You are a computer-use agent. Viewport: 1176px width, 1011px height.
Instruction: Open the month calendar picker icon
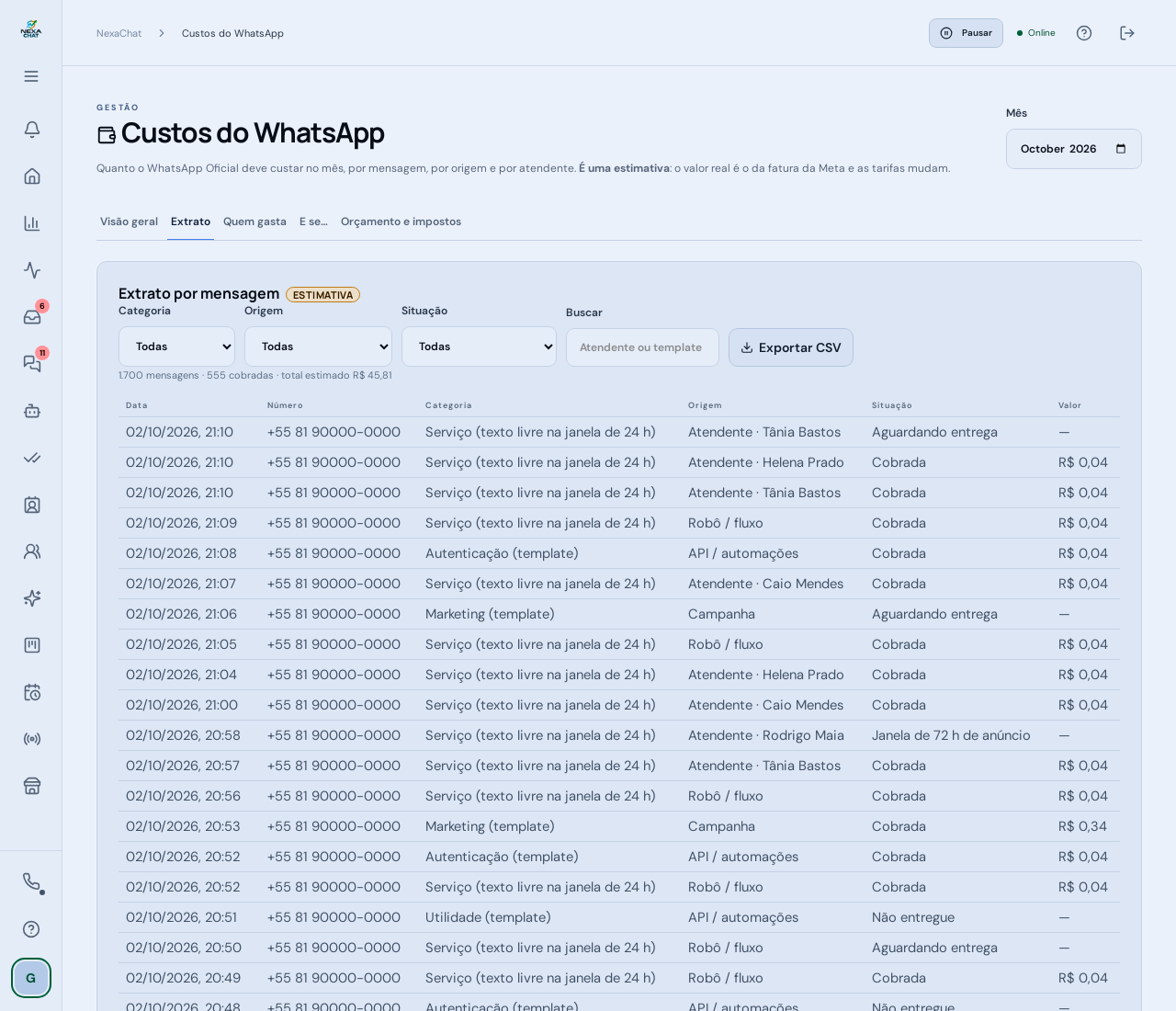click(1121, 149)
